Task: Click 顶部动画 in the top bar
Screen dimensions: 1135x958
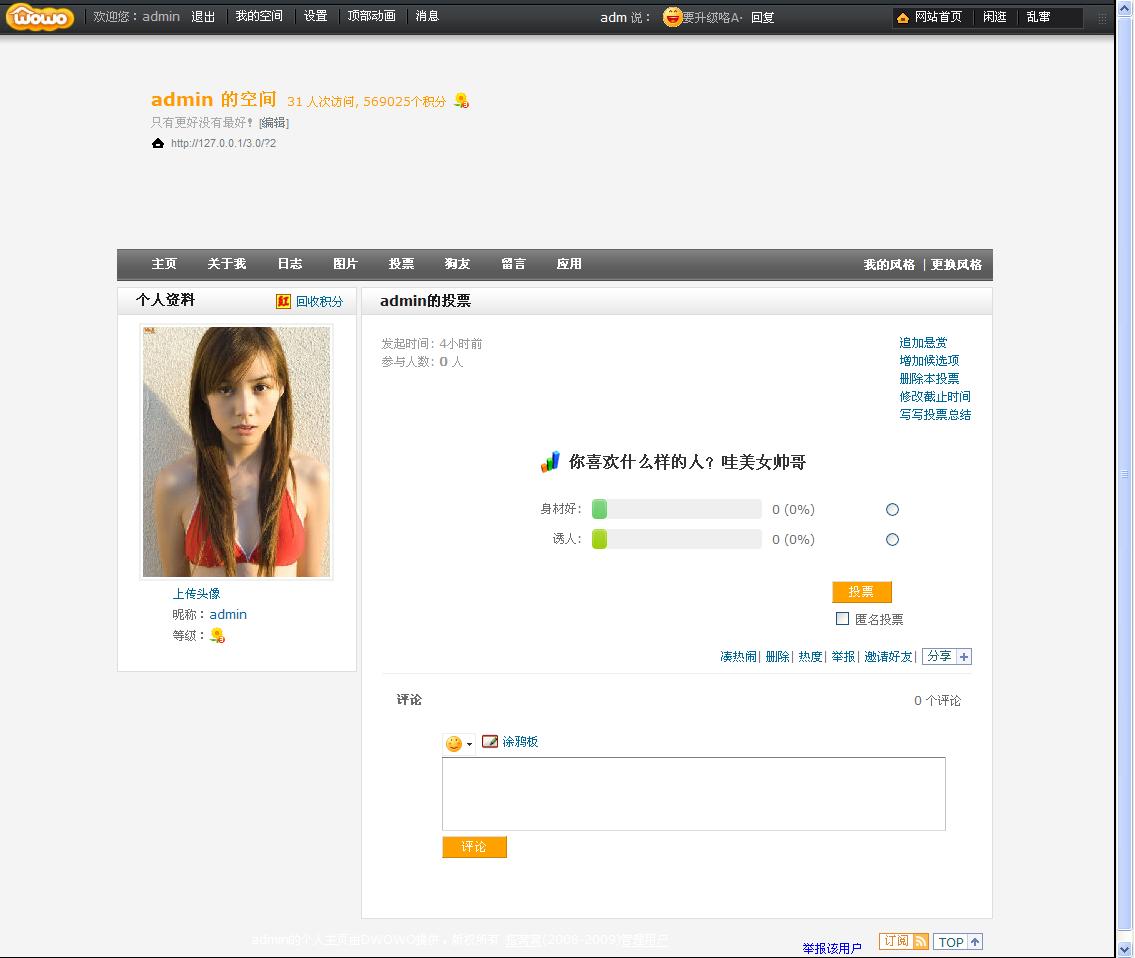Action: 371,16
